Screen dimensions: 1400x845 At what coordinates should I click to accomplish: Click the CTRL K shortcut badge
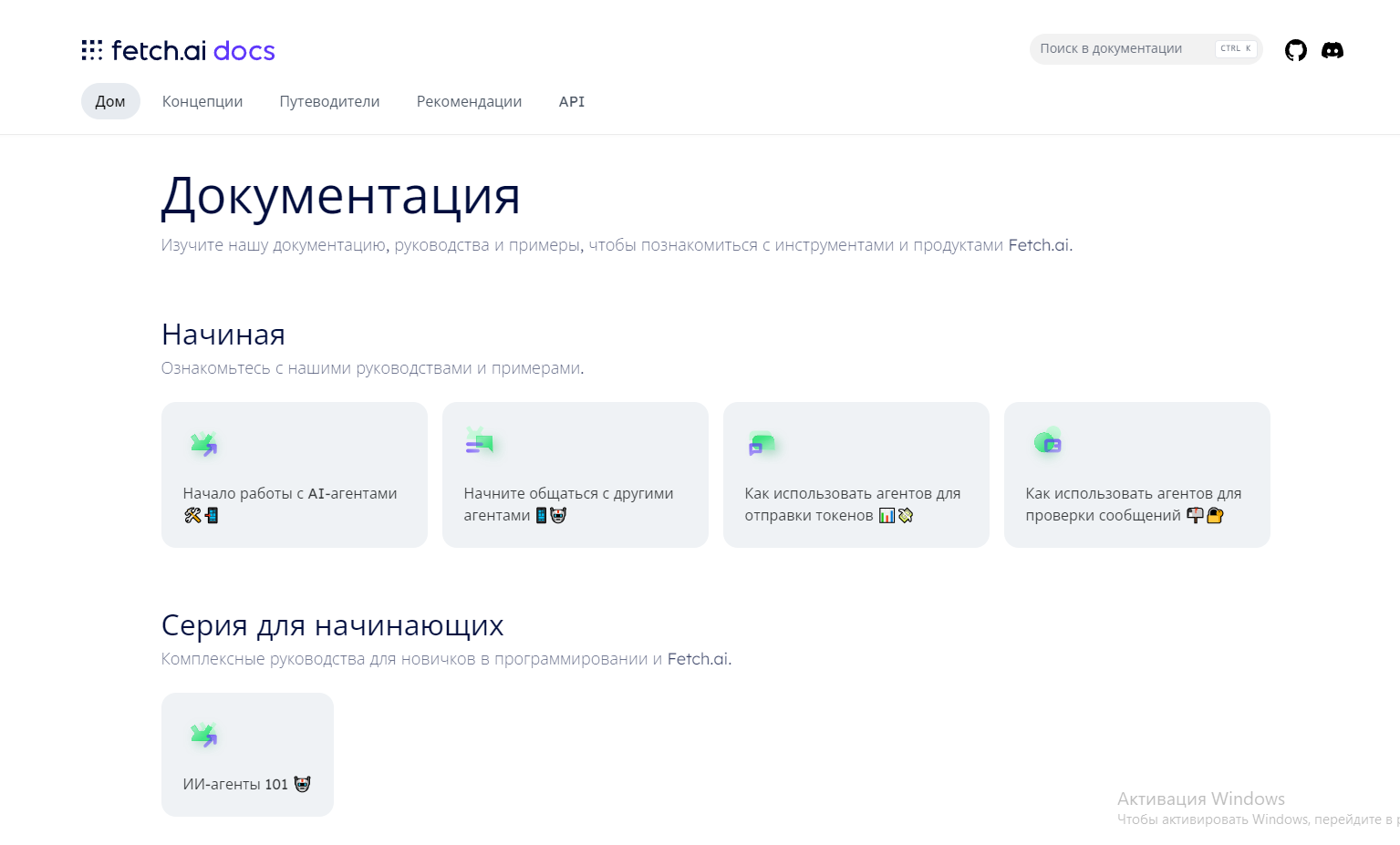click(x=1236, y=48)
